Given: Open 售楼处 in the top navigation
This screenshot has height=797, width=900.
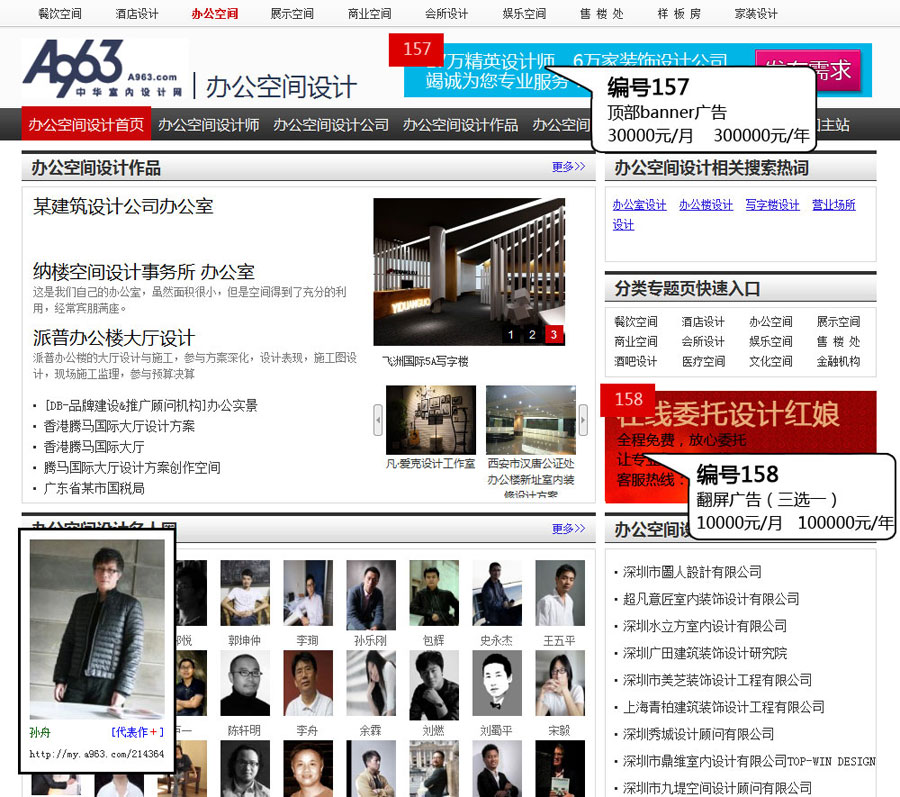Looking at the screenshot, I should tap(602, 14).
